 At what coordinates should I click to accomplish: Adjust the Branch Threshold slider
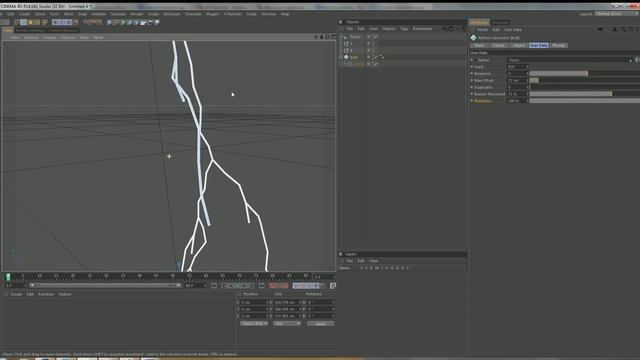click(x=585, y=94)
